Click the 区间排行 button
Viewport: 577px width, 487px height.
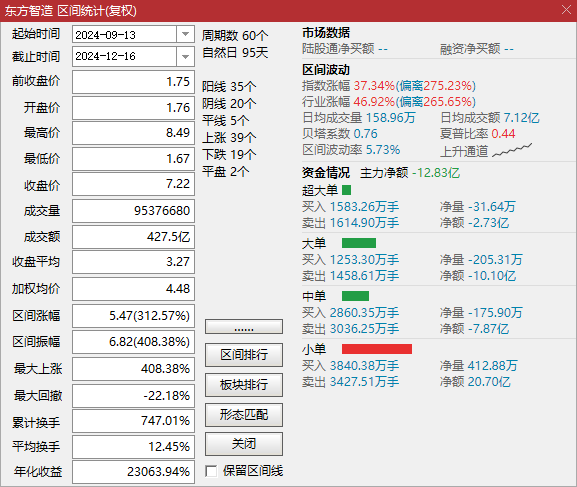[244, 355]
